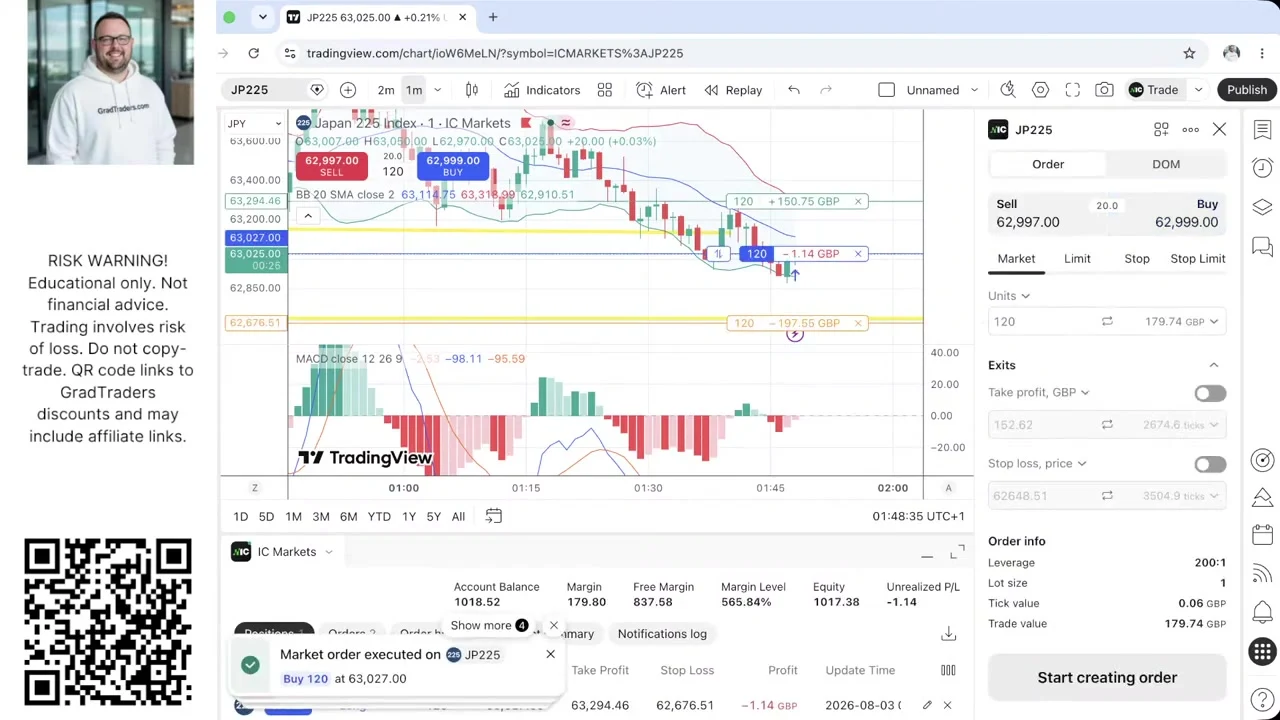This screenshot has width=1280, height=720.
Task: Open the order panel layout settings icon
Action: (1161, 130)
